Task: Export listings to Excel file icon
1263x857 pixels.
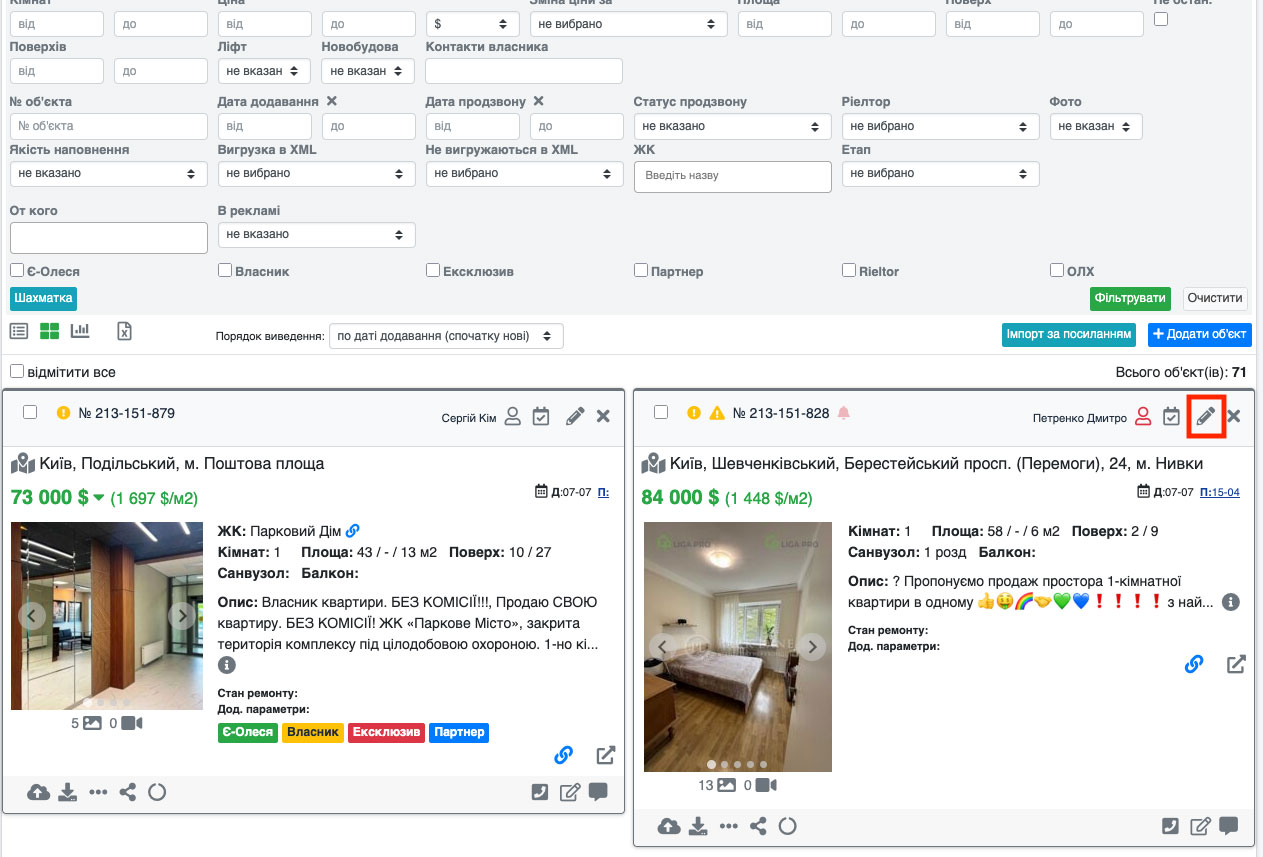Action: (125, 332)
